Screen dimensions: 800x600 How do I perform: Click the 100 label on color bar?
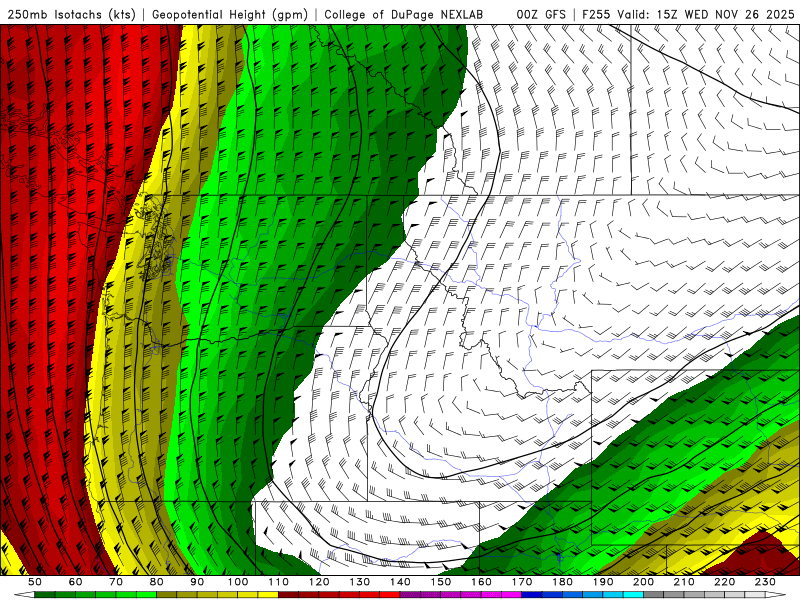tap(238, 582)
